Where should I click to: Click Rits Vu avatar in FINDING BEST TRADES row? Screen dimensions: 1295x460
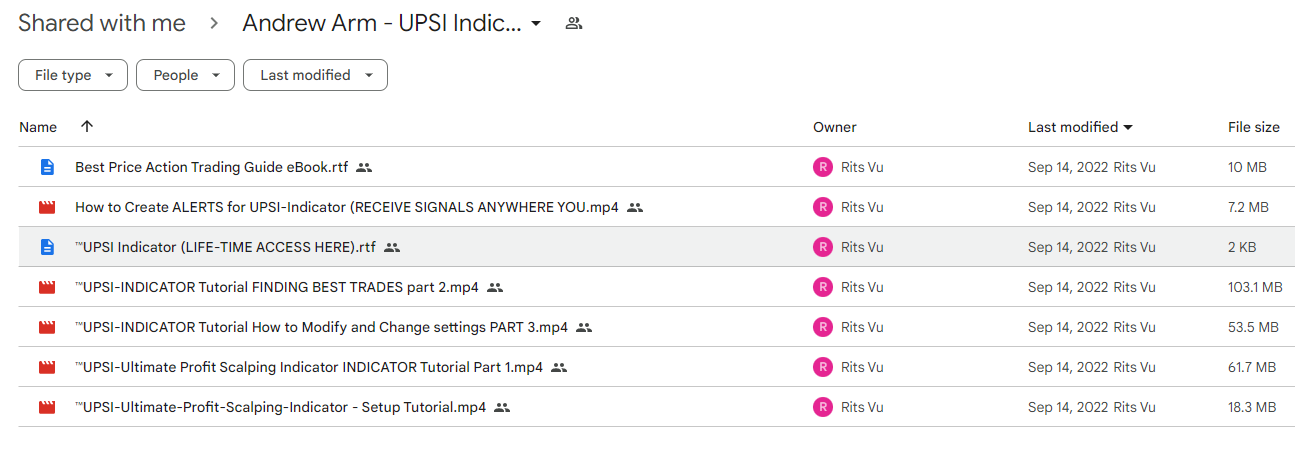(x=823, y=287)
